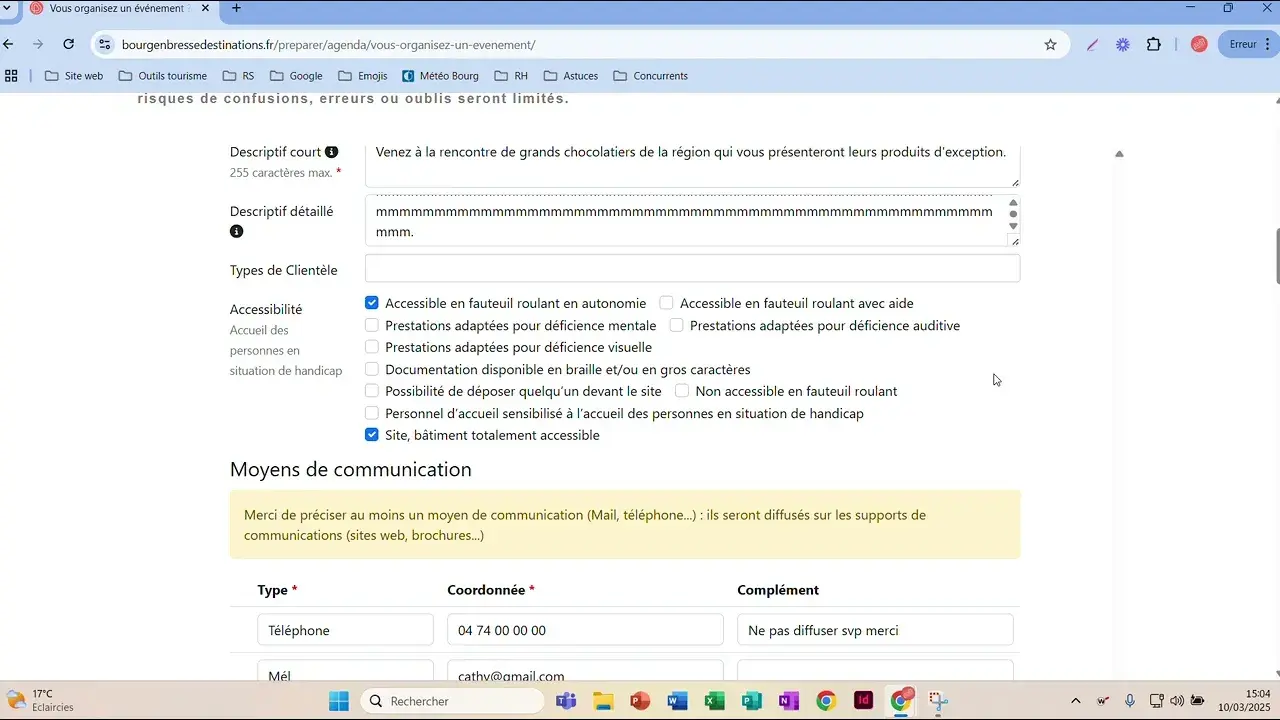Uncheck Site, bâtiment totalement accessible

click(372, 435)
